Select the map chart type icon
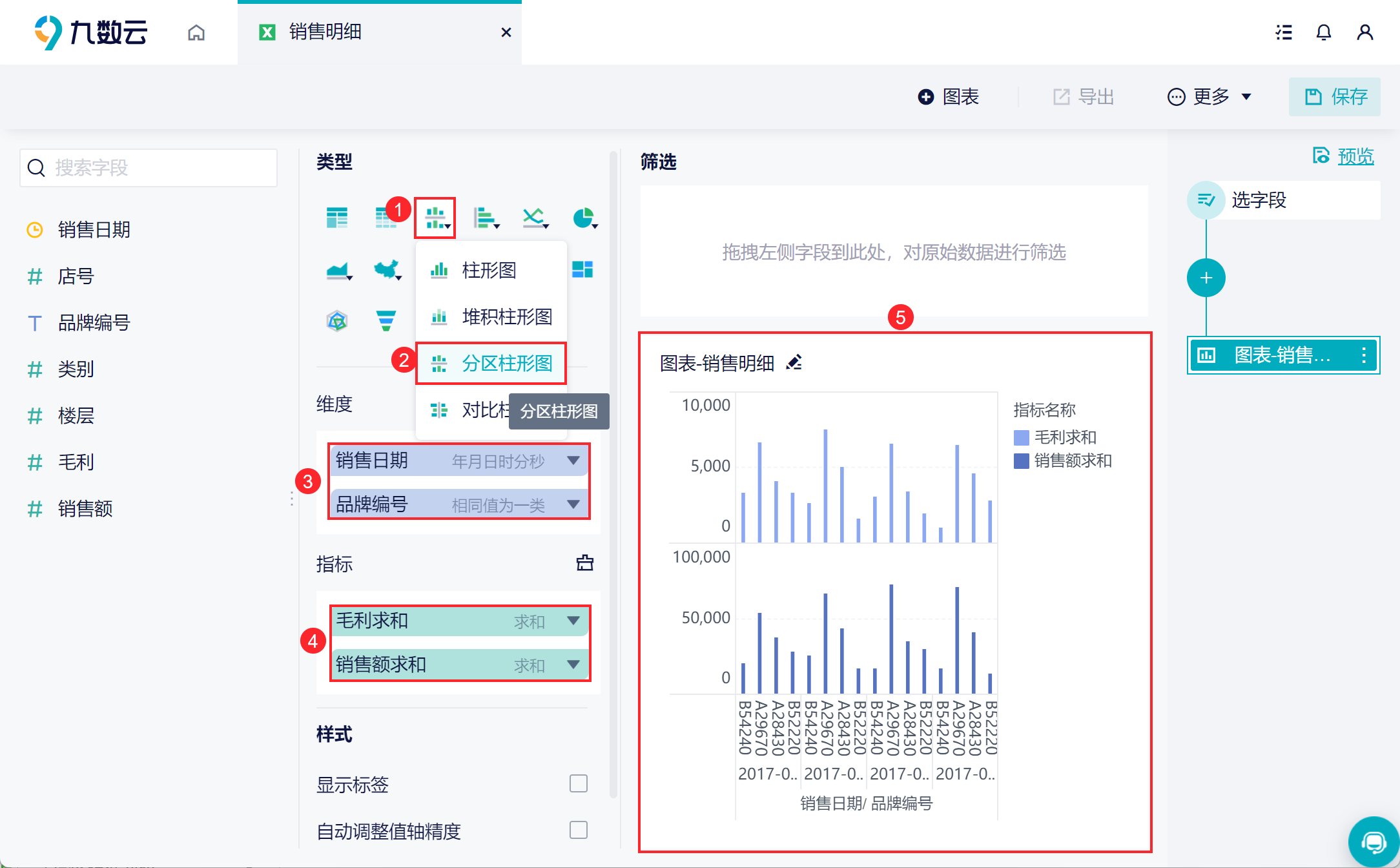This screenshot has height=868, width=1400. click(387, 269)
